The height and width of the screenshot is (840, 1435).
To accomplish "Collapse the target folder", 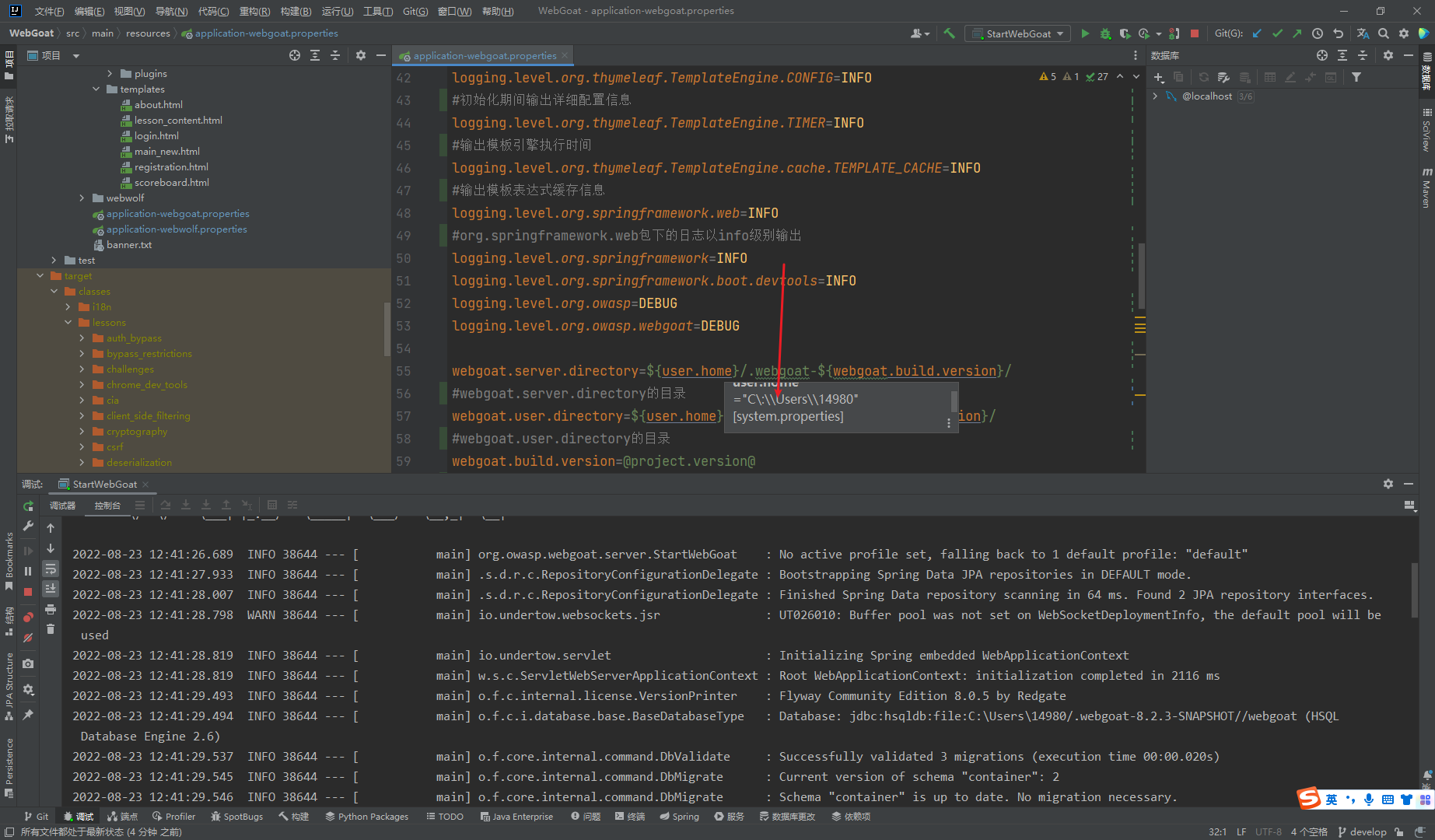I will pyautogui.click(x=40, y=276).
